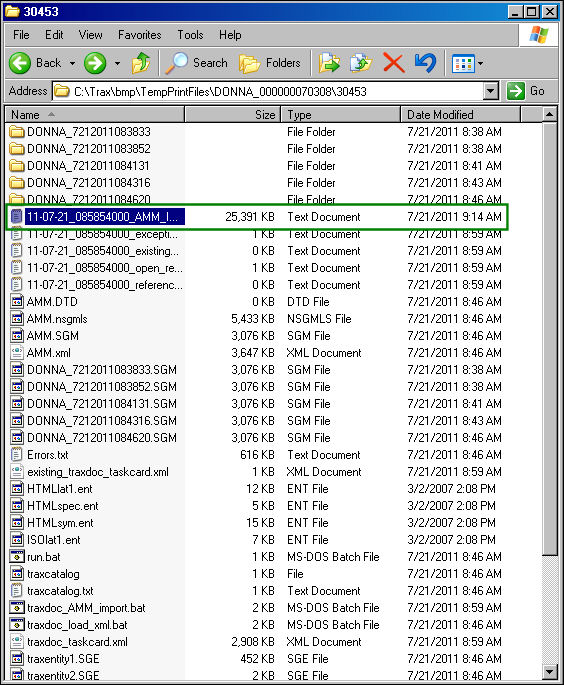
Task: Select the DONNA_7212011084620.SGM file name
Action: pyautogui.click(x=102, y=438)
